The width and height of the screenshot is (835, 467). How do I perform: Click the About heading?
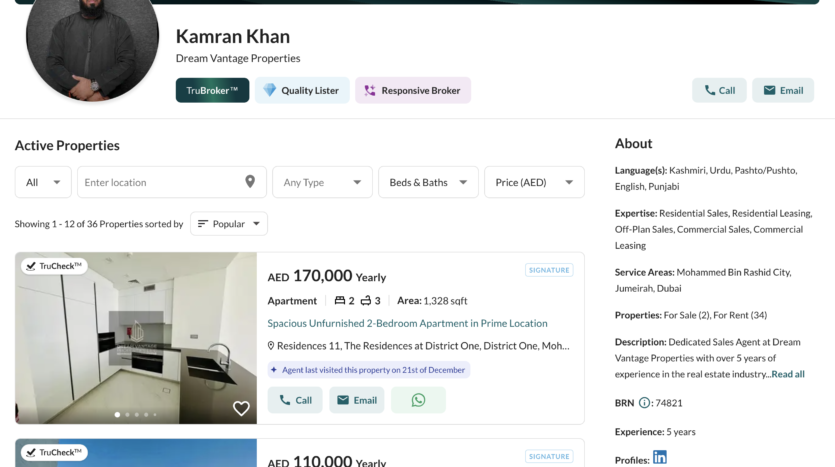coord(633,143)
